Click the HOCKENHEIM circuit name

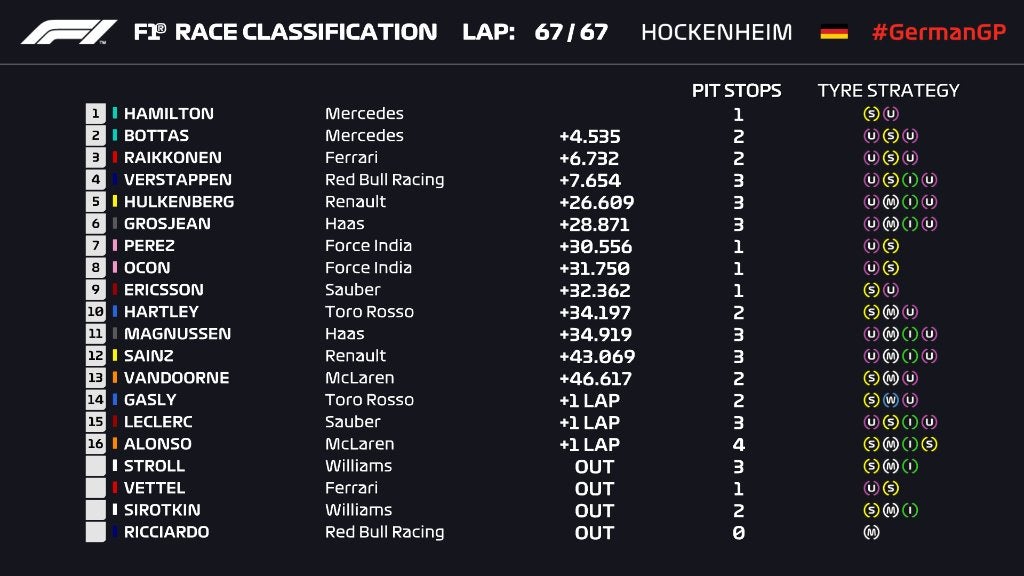click(716, 32)
